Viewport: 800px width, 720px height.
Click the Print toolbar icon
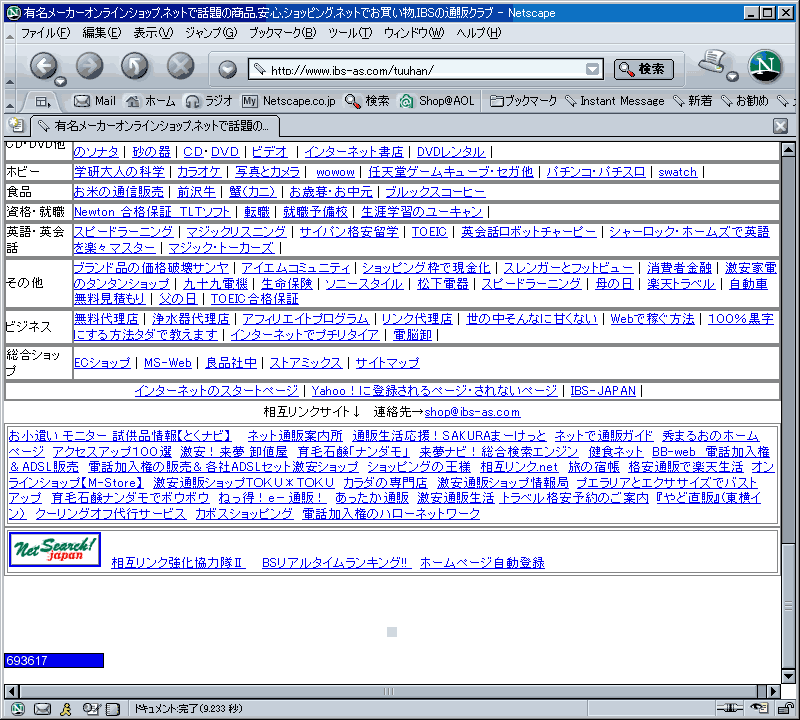point(712,62)
